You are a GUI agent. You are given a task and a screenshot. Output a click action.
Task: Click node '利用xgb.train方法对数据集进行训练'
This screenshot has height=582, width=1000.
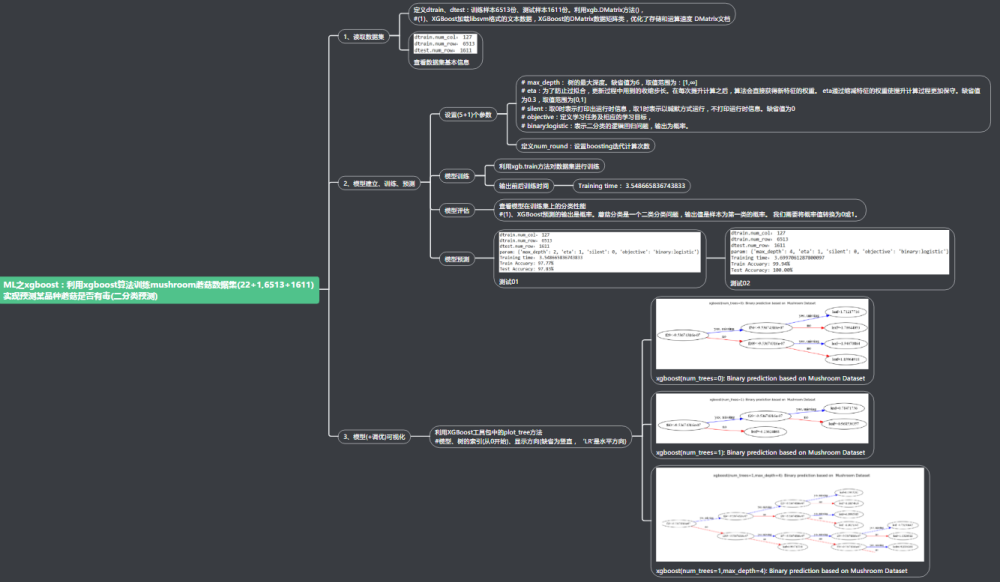coord(549,166)
